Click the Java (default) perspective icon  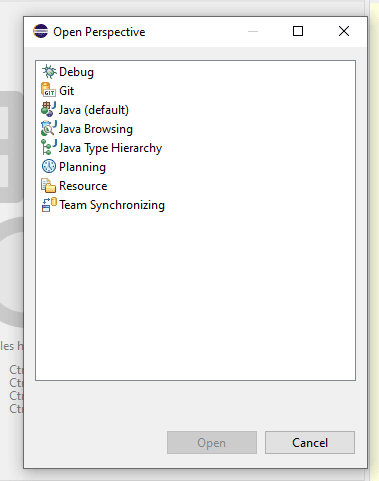(48, 109)
